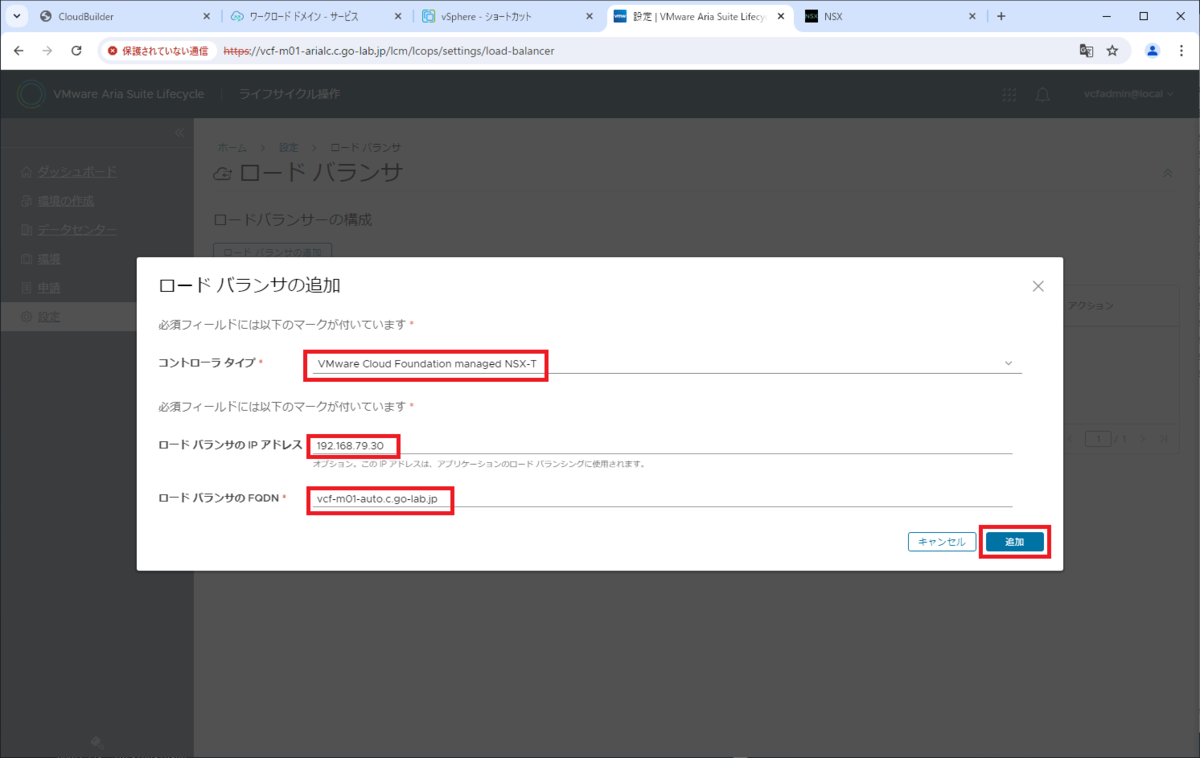Go back in browser history

click(19, 50)
